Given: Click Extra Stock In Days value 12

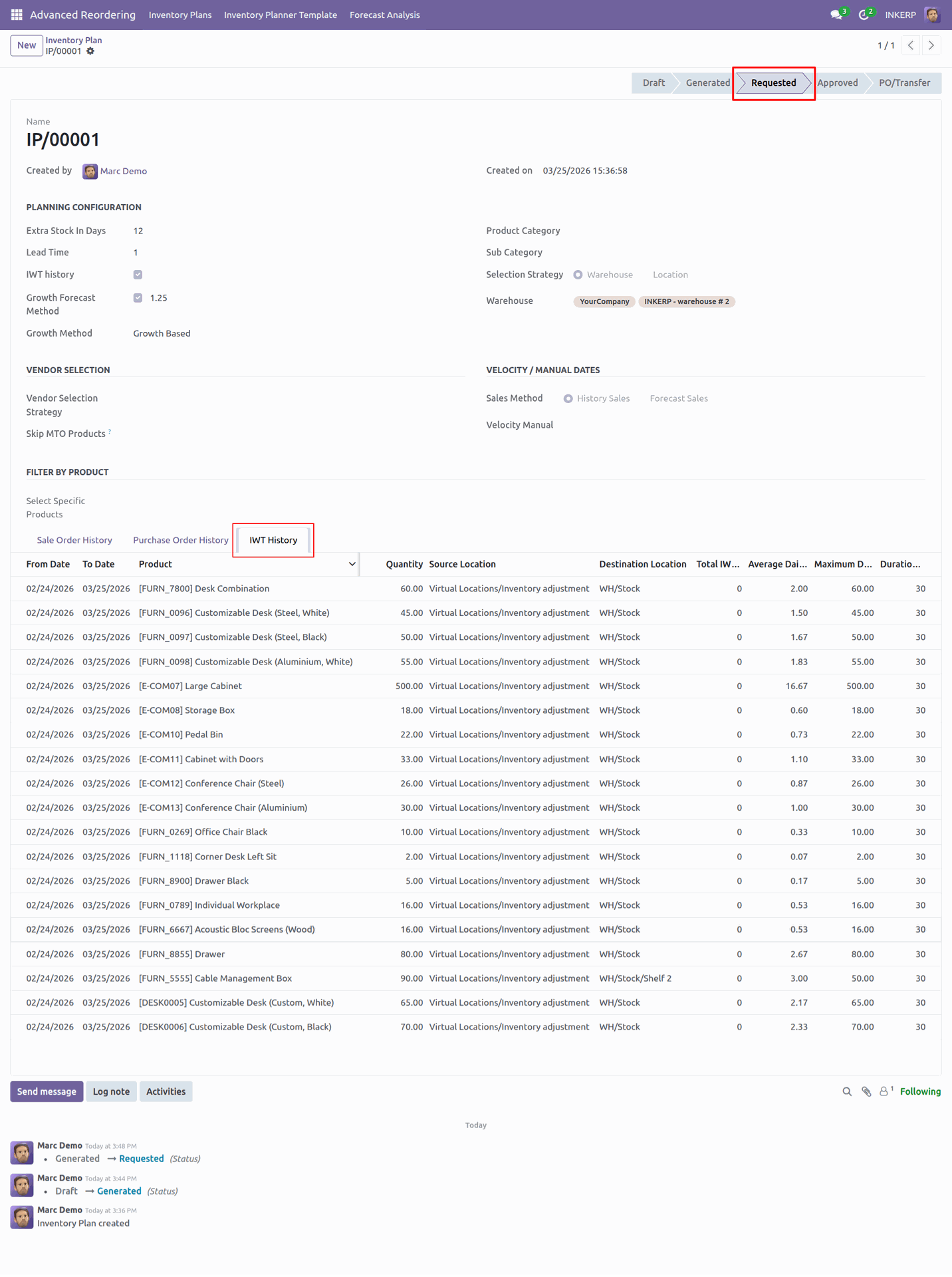Looking at the screenshot, I should (138, 231).
